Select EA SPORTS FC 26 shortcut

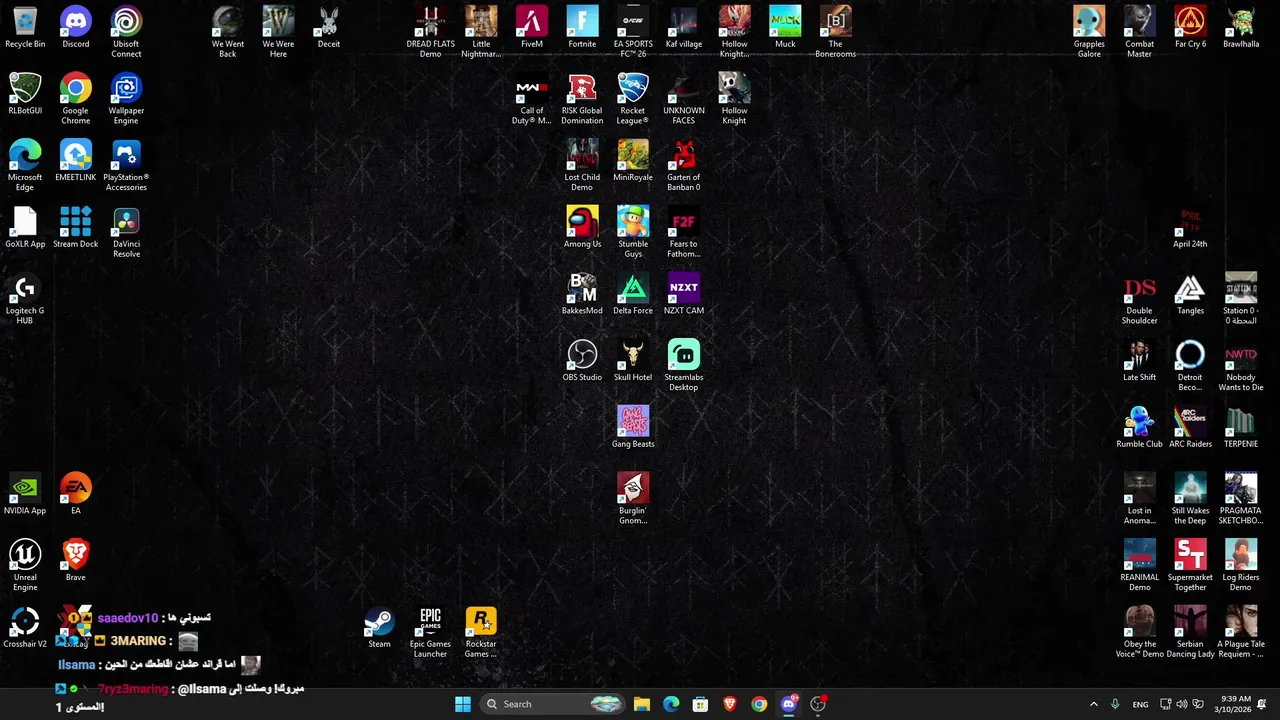[633, 32]
